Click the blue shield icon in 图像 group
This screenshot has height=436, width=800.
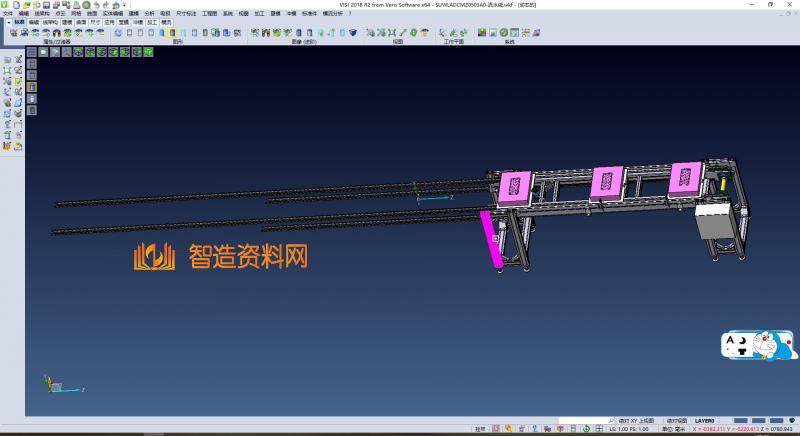coord(352,32)
